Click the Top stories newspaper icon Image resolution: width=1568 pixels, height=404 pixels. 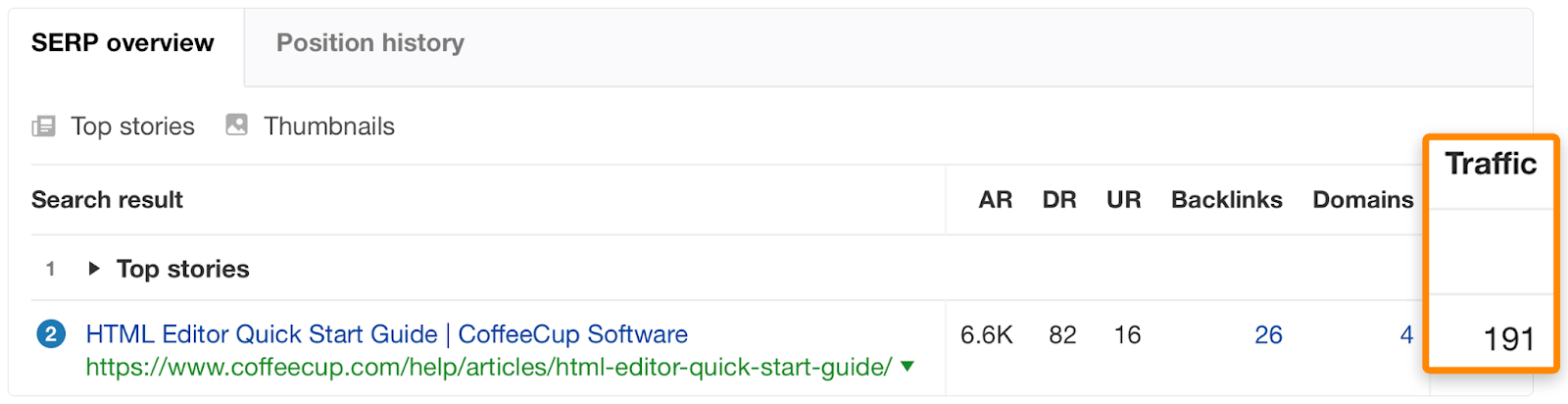pos(44,126)
